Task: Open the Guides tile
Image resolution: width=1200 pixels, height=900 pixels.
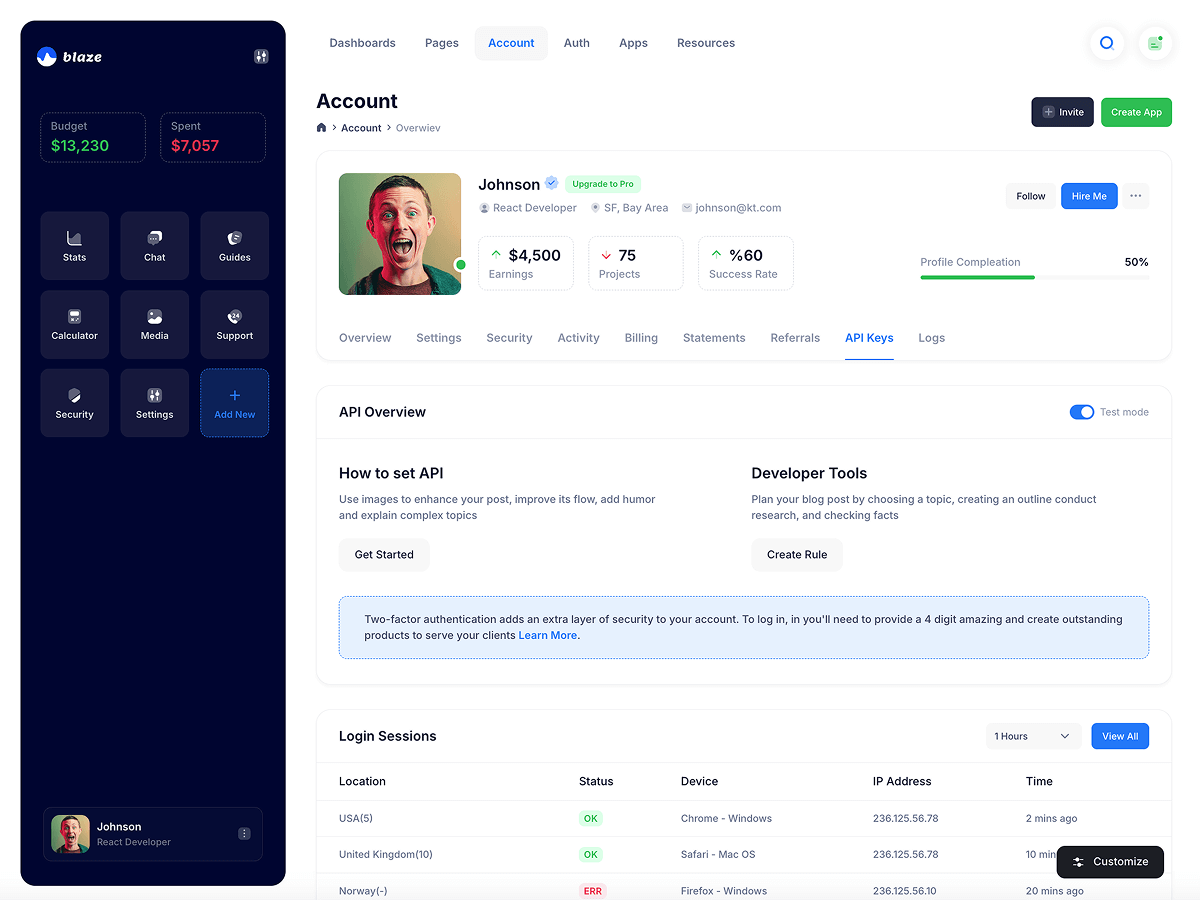Action: pos(235,246)
